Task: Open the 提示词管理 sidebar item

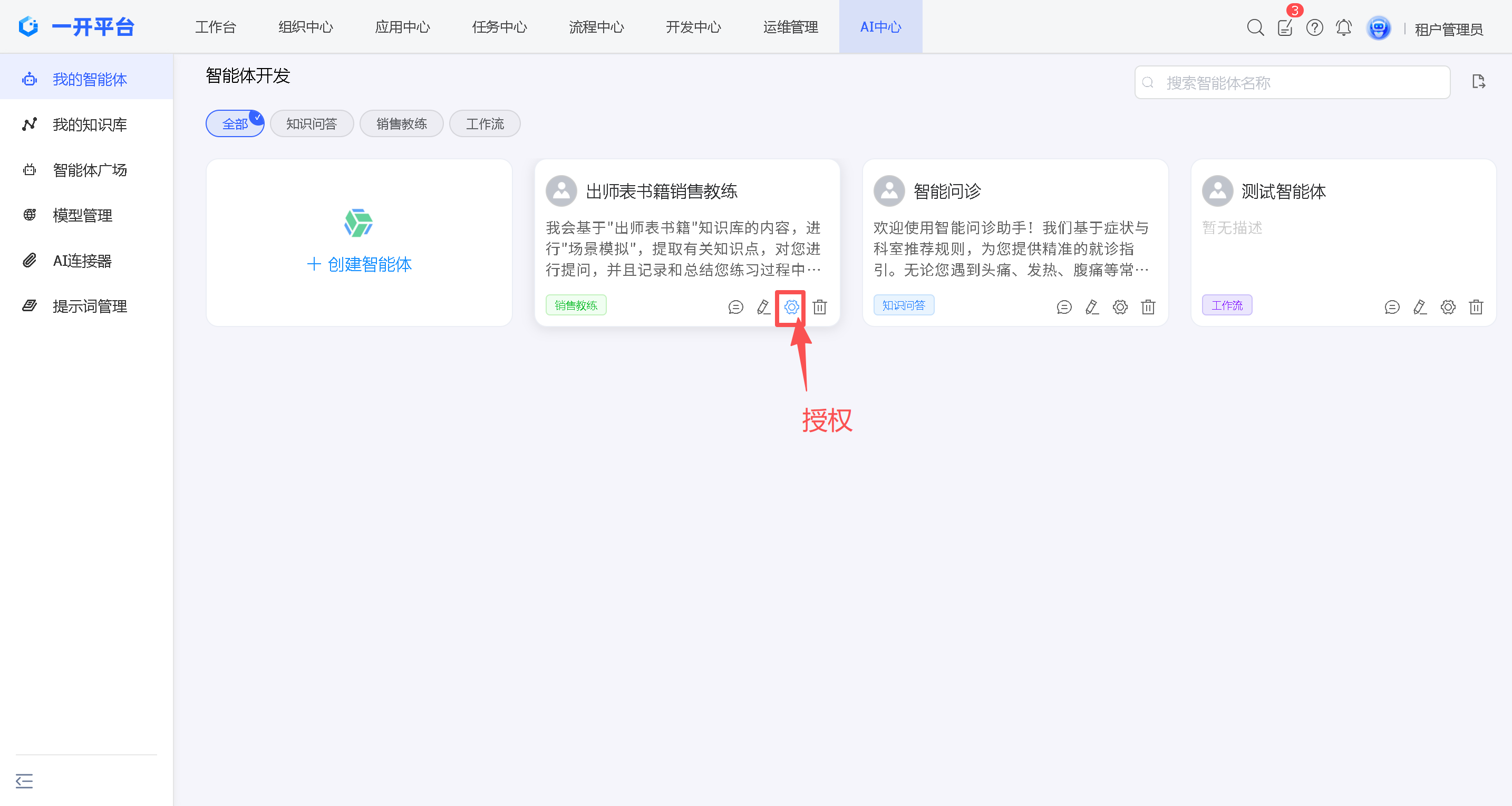Action: point(90,306)
